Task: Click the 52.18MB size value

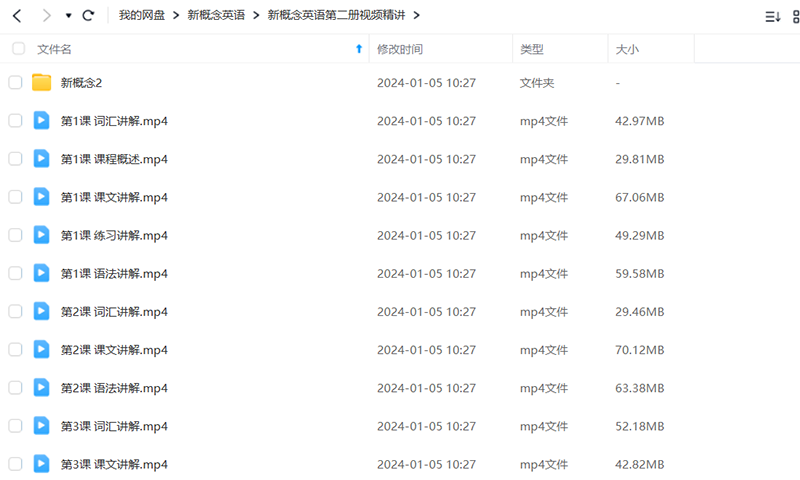Action: click(x=640, y=426)
